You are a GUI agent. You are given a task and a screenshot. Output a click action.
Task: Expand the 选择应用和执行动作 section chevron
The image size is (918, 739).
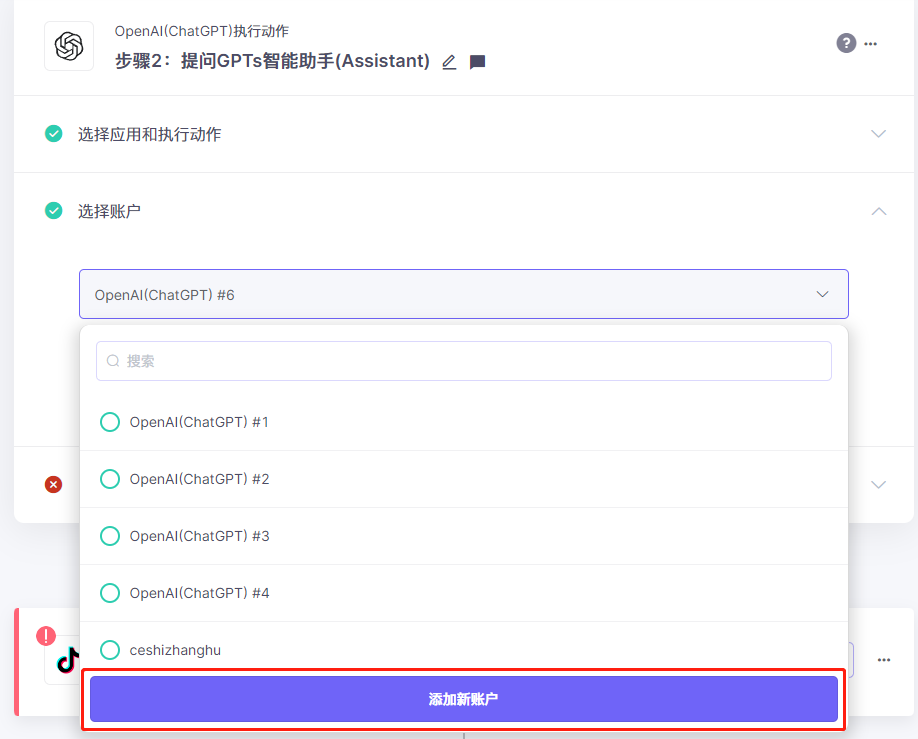pyautogui.click(x=878, y=134)
